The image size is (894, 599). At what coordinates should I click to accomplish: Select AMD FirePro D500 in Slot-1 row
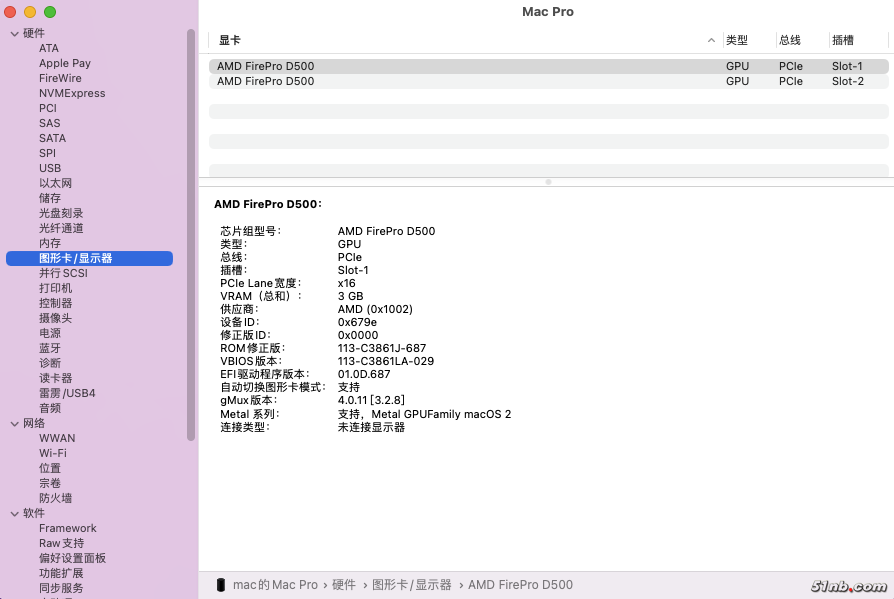tap(266, 67)
